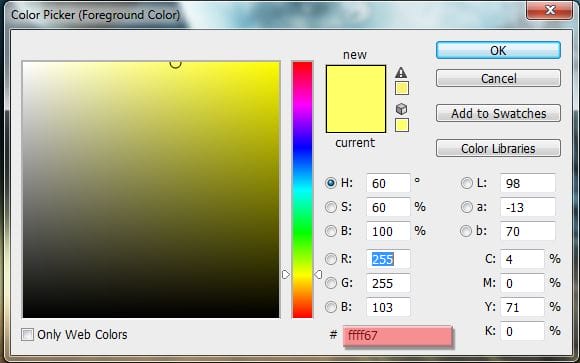Select the Lab b channel radio button

click(x=466, y=231)
